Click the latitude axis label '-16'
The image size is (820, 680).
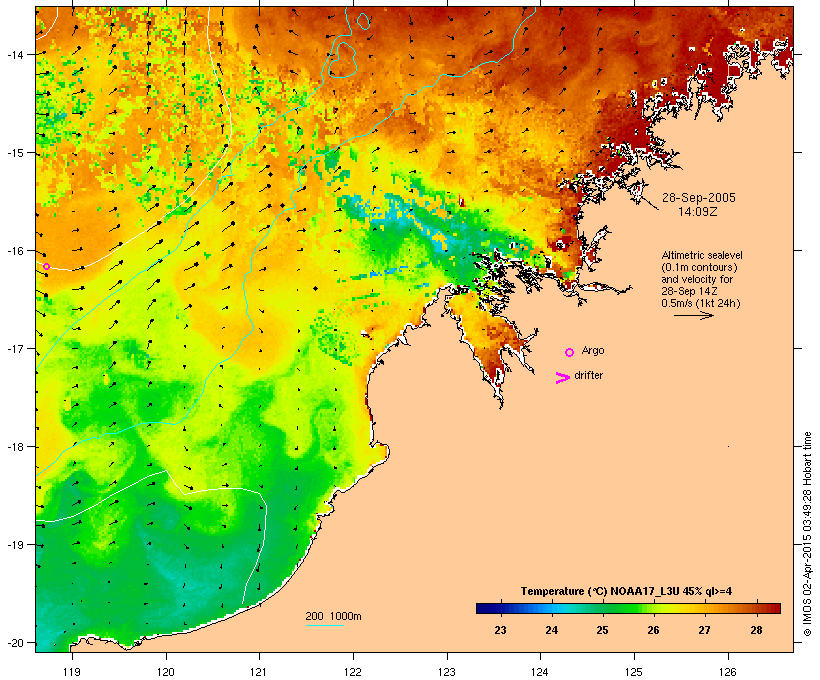point(15,251)
